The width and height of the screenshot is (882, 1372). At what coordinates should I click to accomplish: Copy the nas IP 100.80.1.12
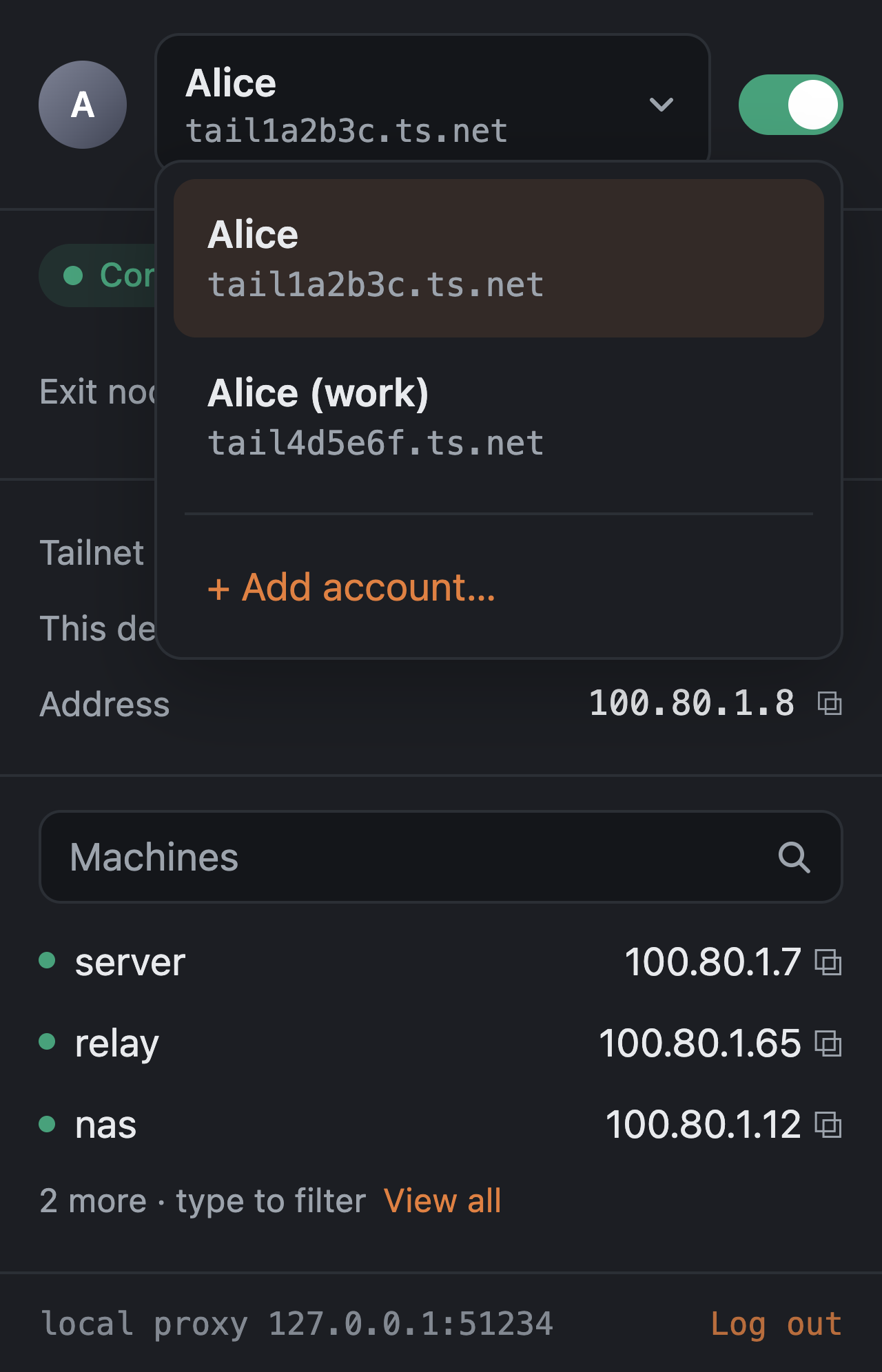pos(828,1125)
